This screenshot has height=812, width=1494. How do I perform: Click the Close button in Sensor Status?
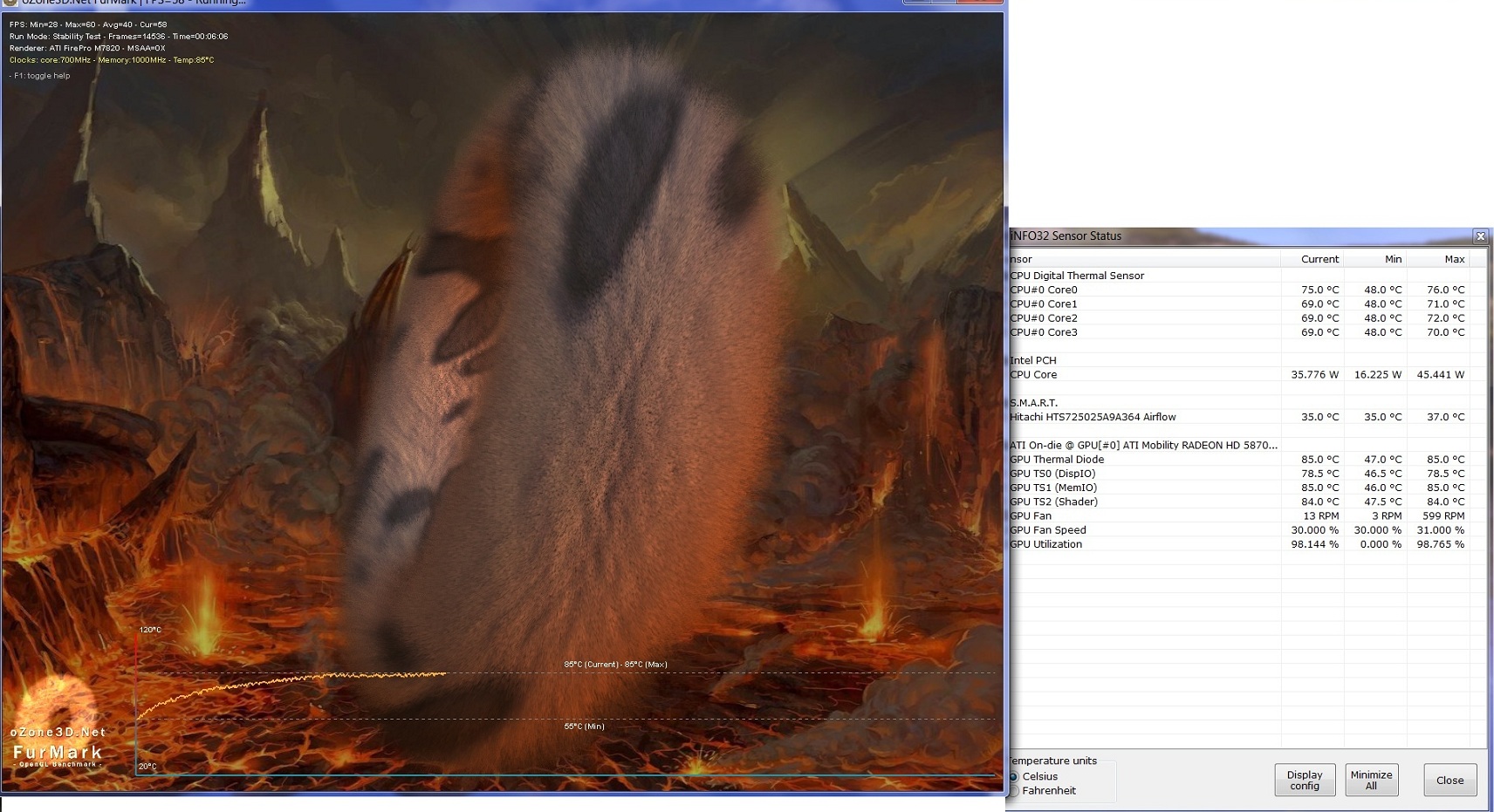pyautogui.click(x=1449, y=780)
